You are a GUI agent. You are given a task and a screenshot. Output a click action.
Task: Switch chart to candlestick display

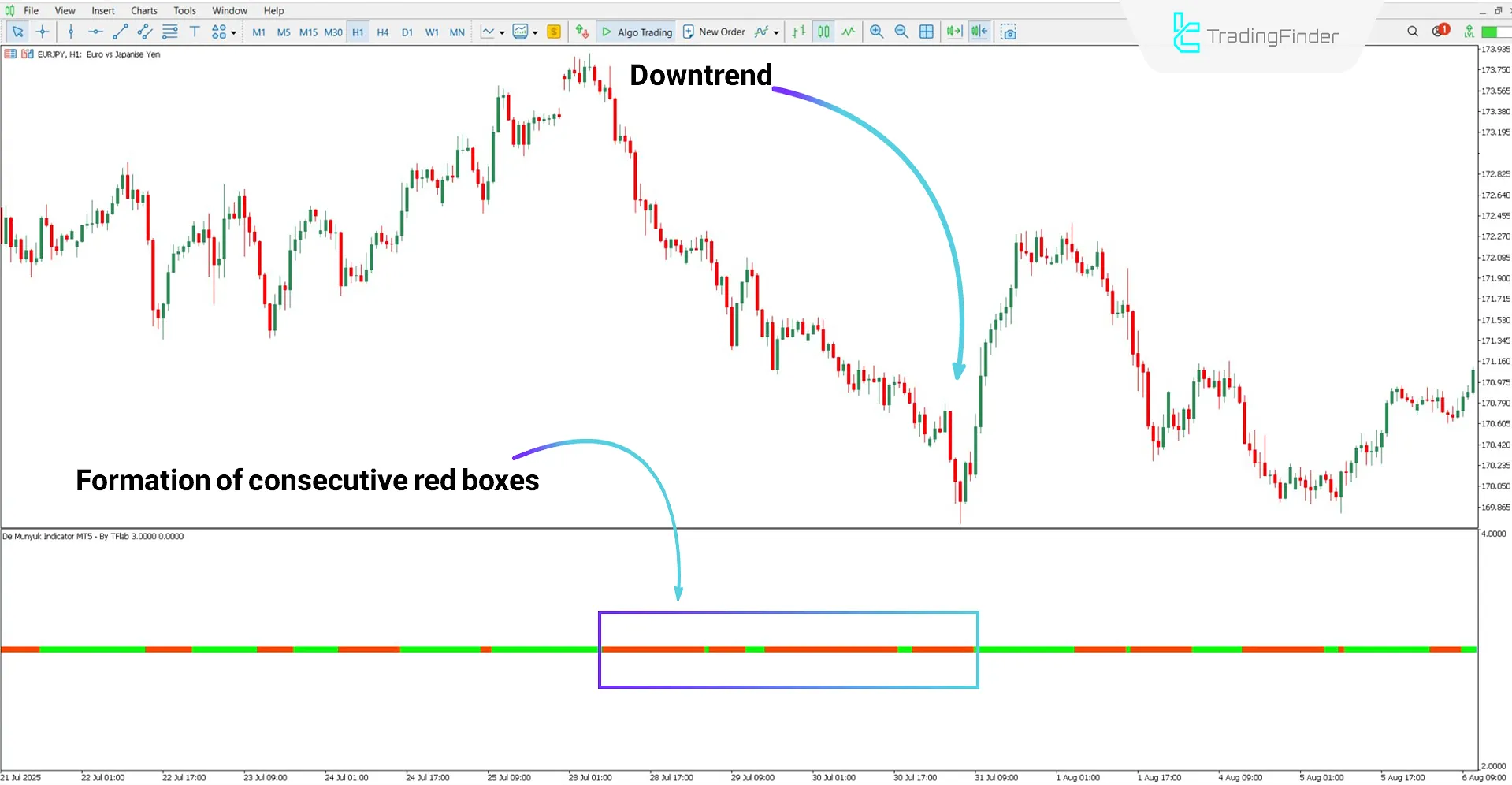click(x=823, y=32)
